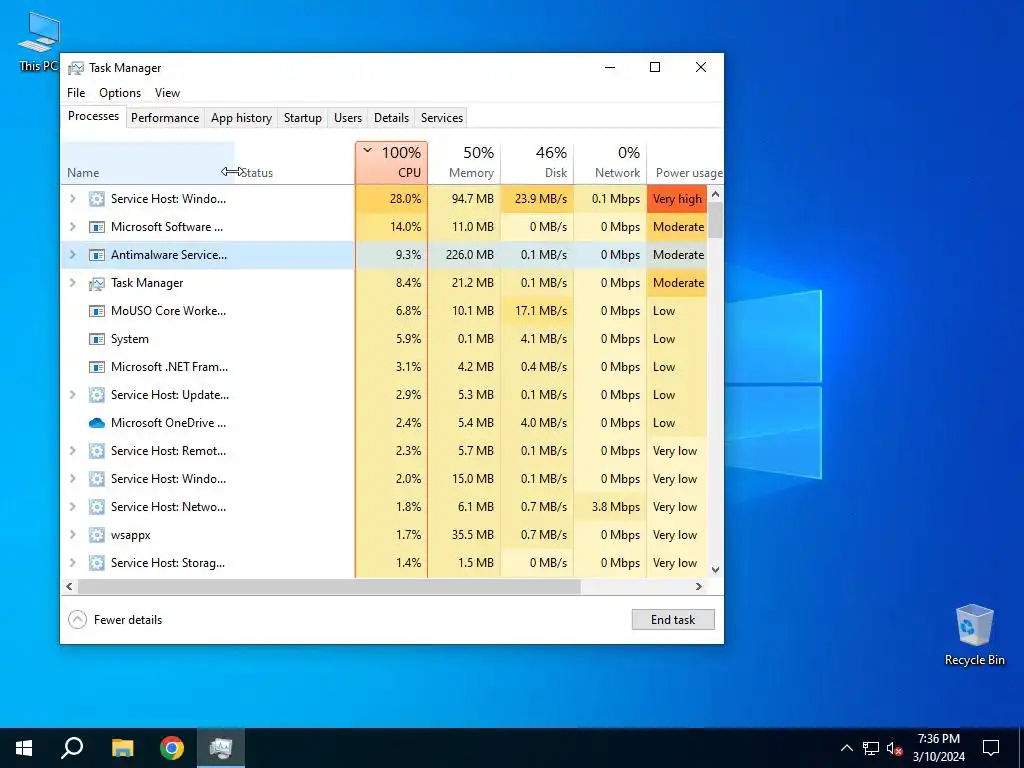1024x768 pixels.
Task: Sort by the CPU column header
Action: 391,163
